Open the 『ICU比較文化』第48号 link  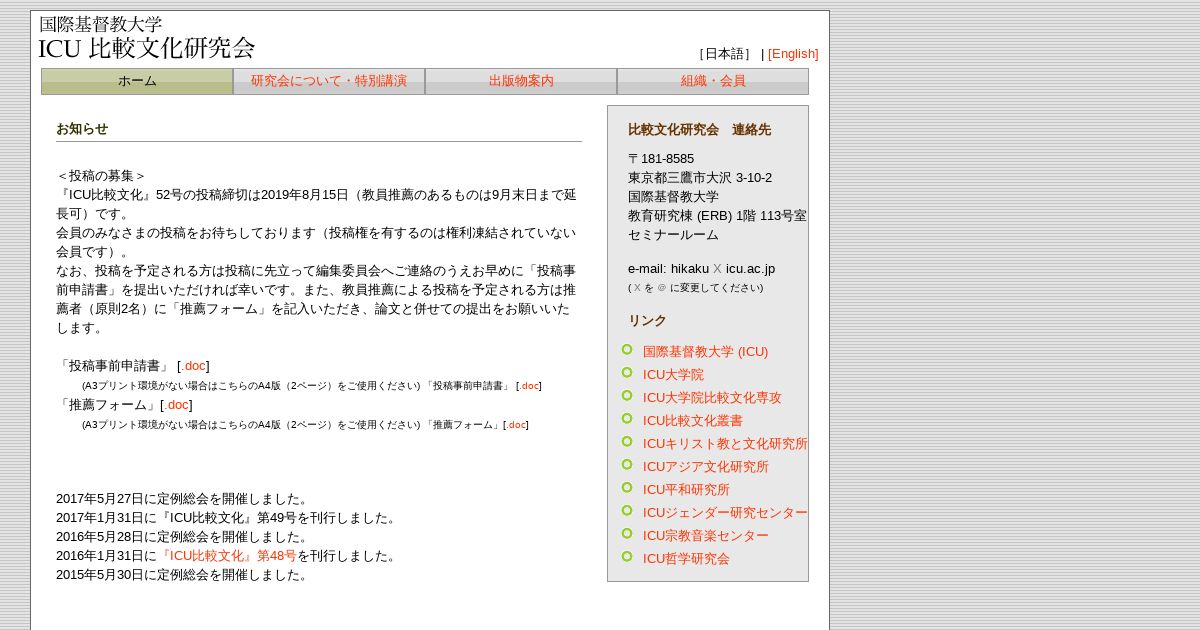[227, 556]
